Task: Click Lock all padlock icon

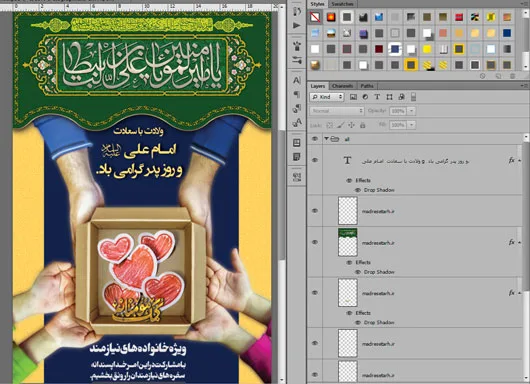Action: pos(363,125)
